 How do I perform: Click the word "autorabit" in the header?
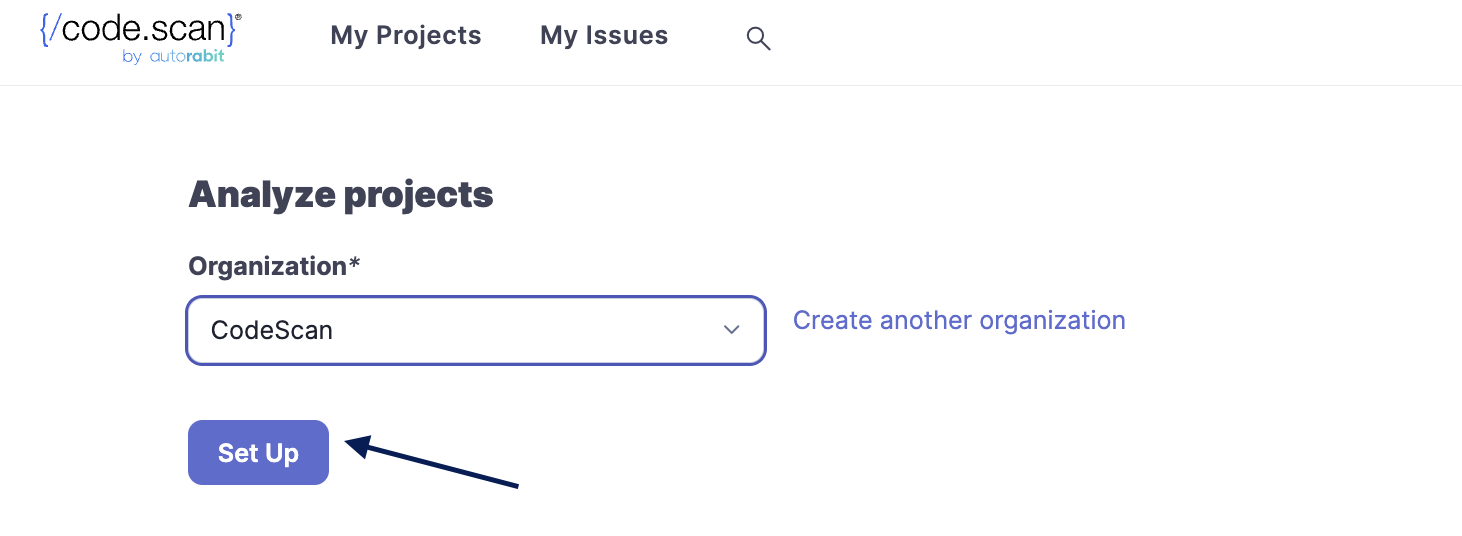(186, 57)
